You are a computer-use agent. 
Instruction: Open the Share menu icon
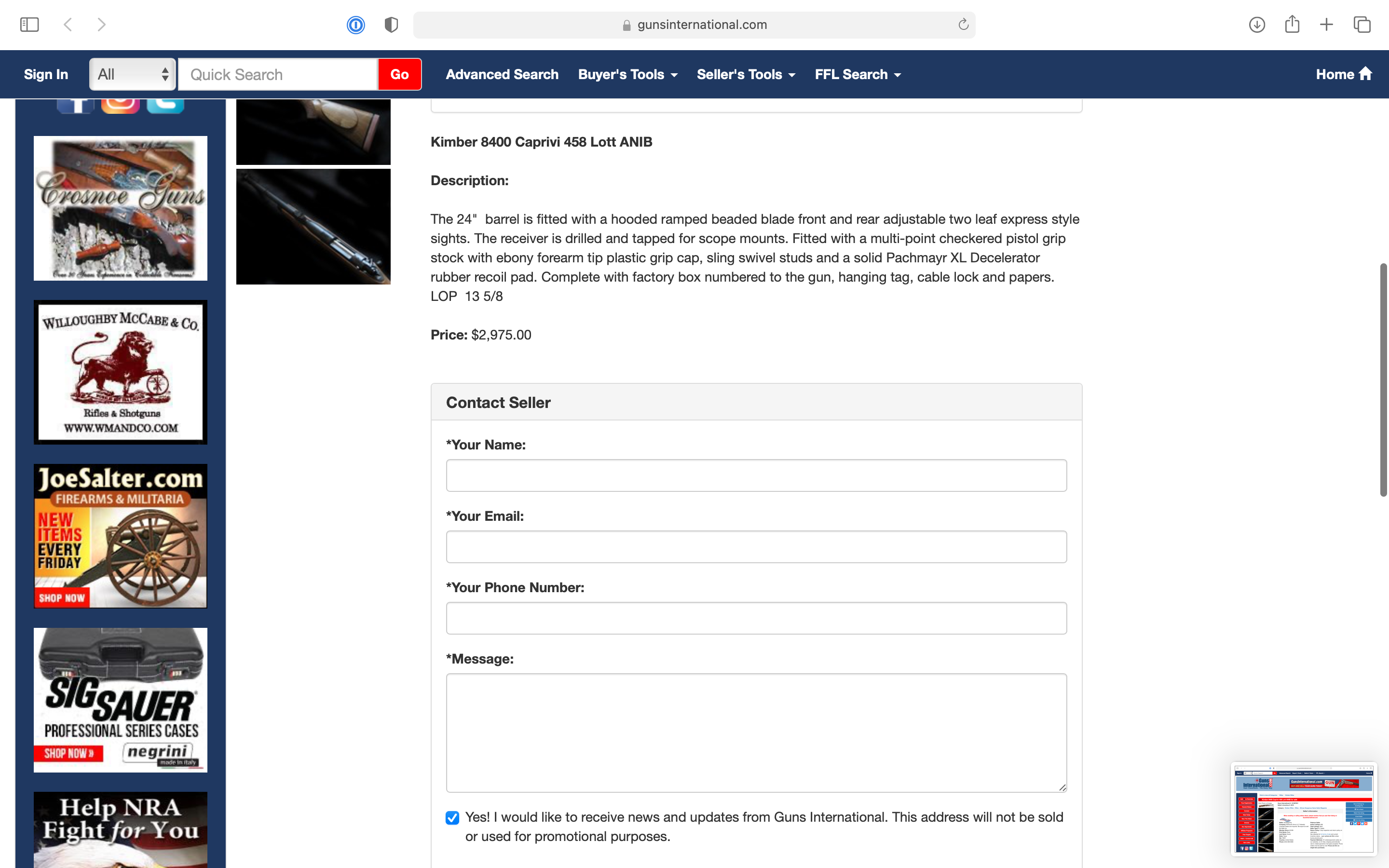tap(1292, 24)
